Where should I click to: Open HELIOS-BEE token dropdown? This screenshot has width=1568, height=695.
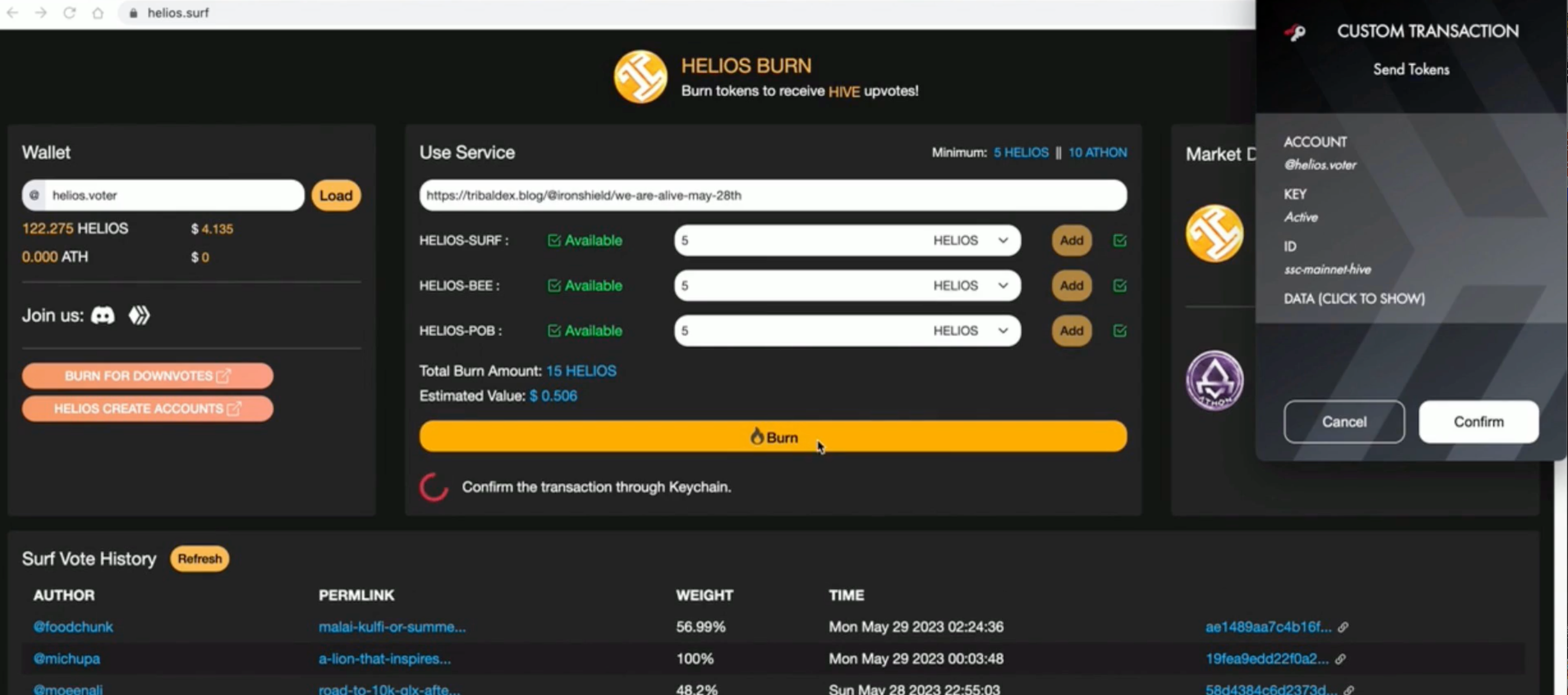point(971,286)
